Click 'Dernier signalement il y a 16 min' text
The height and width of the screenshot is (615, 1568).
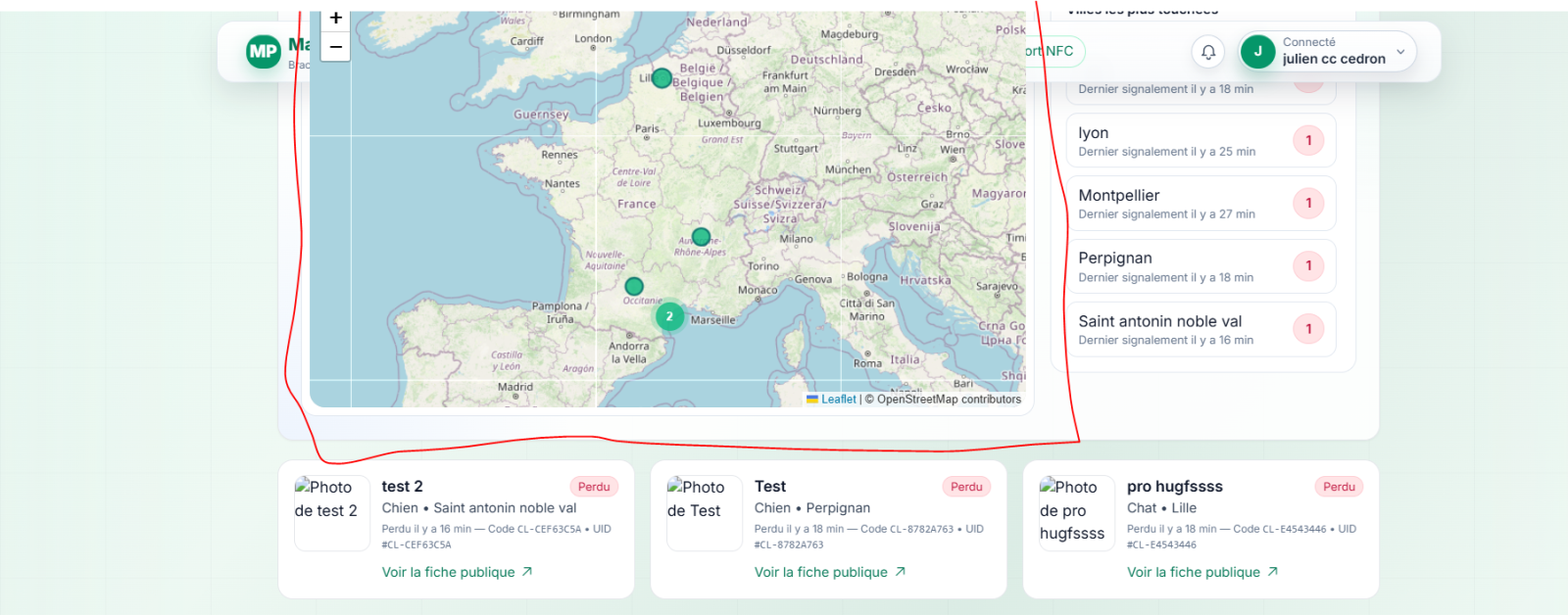click(x=1166, y=341)
